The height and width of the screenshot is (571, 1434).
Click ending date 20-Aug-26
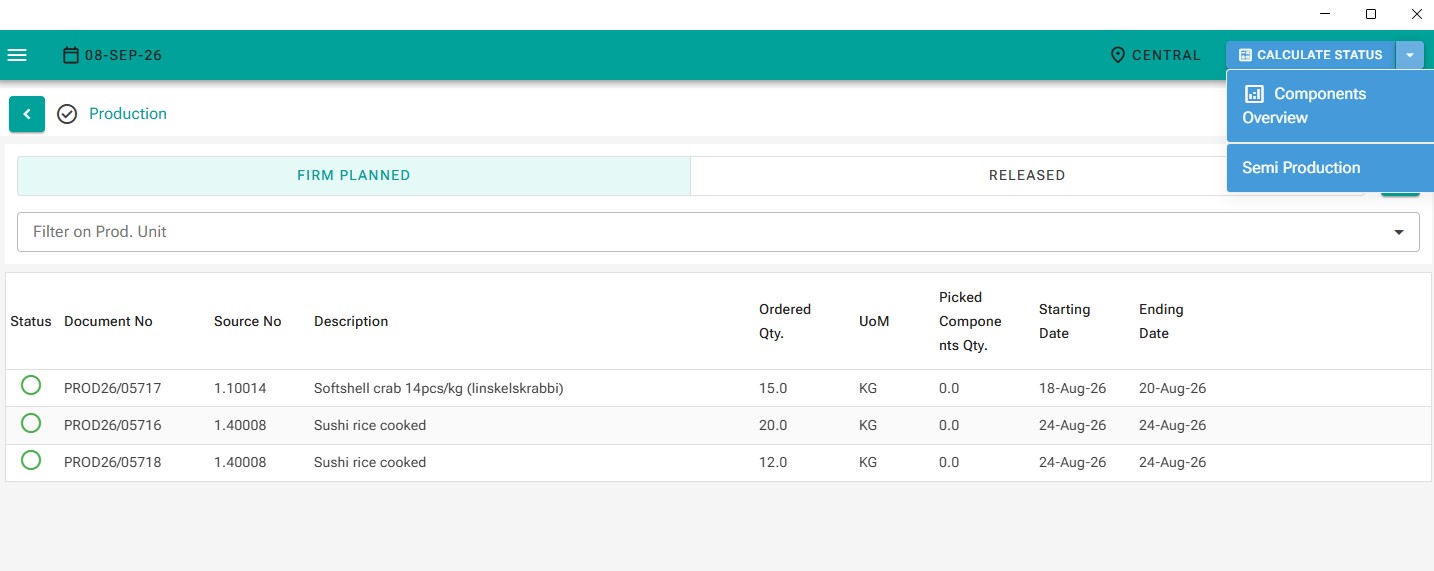(1173, 388)
